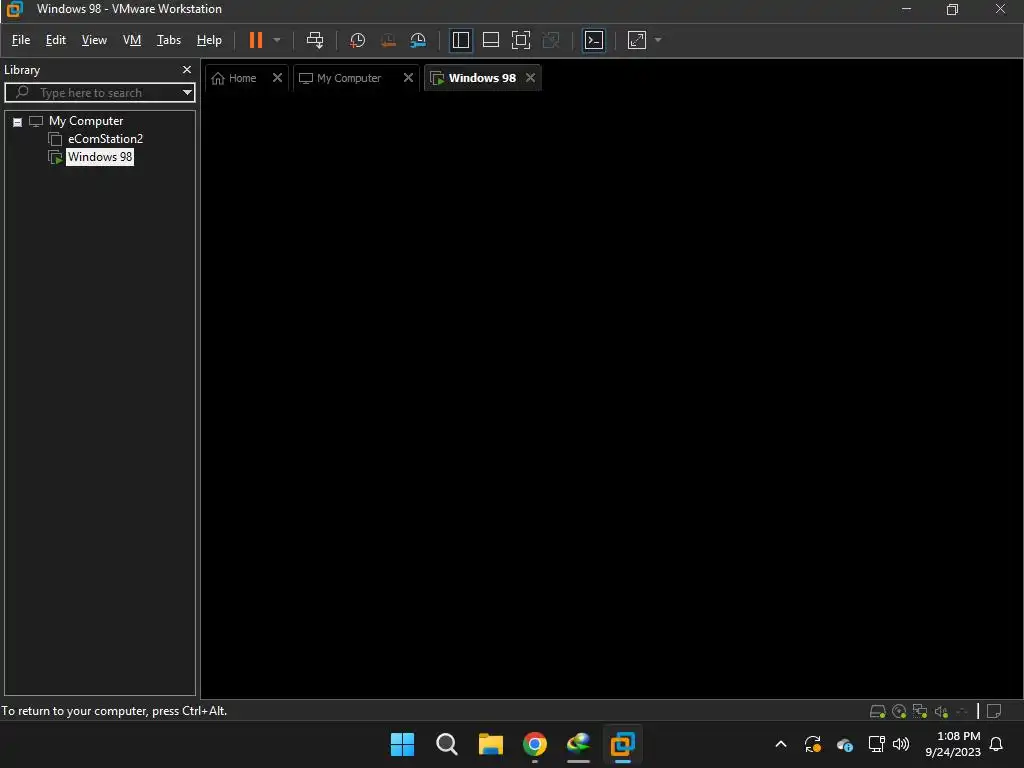This screenshot has width=1024, height=768.
Task: Revert the VM to its previous snapshot
Action: (x=388, y=40)
